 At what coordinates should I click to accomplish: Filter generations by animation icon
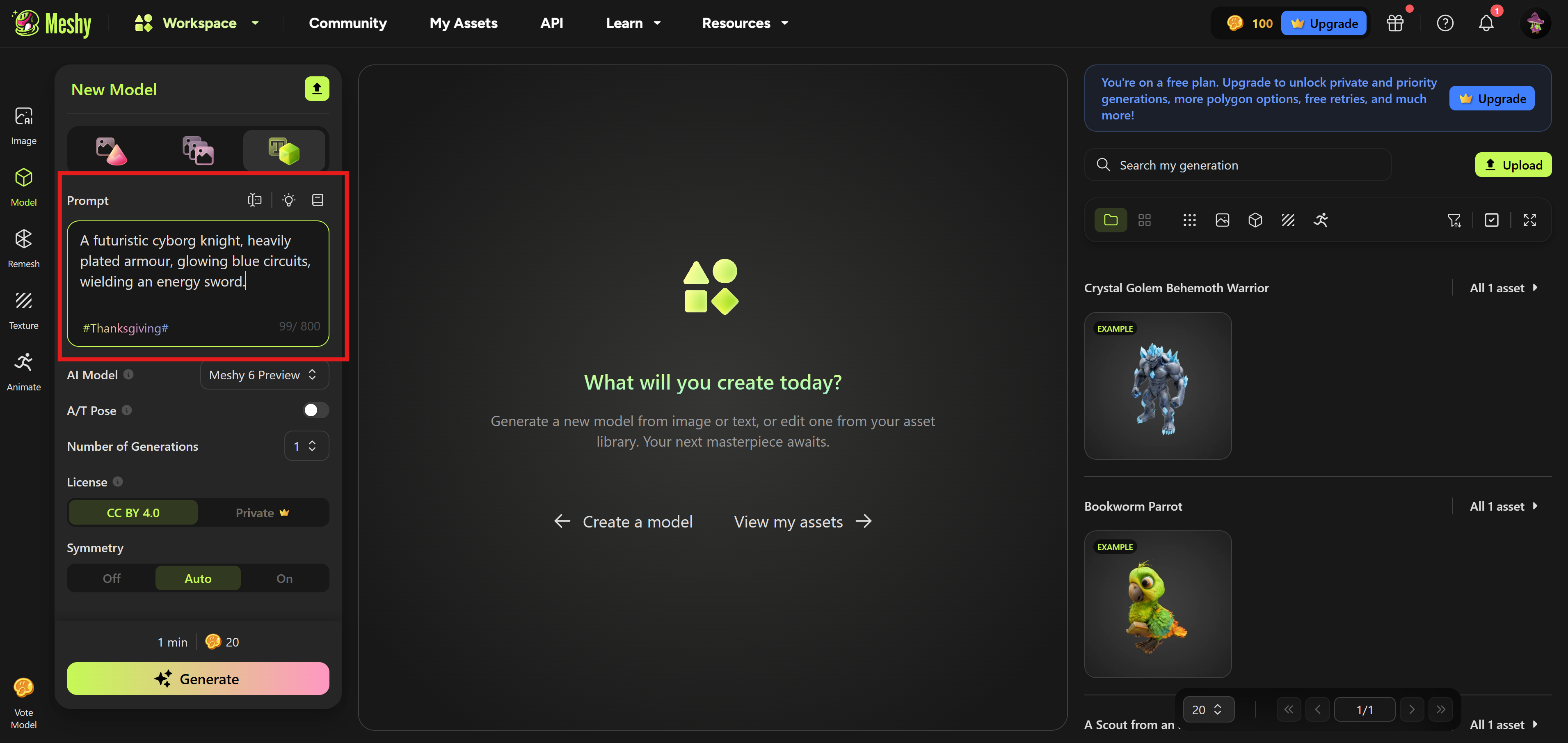point(1320,220)
